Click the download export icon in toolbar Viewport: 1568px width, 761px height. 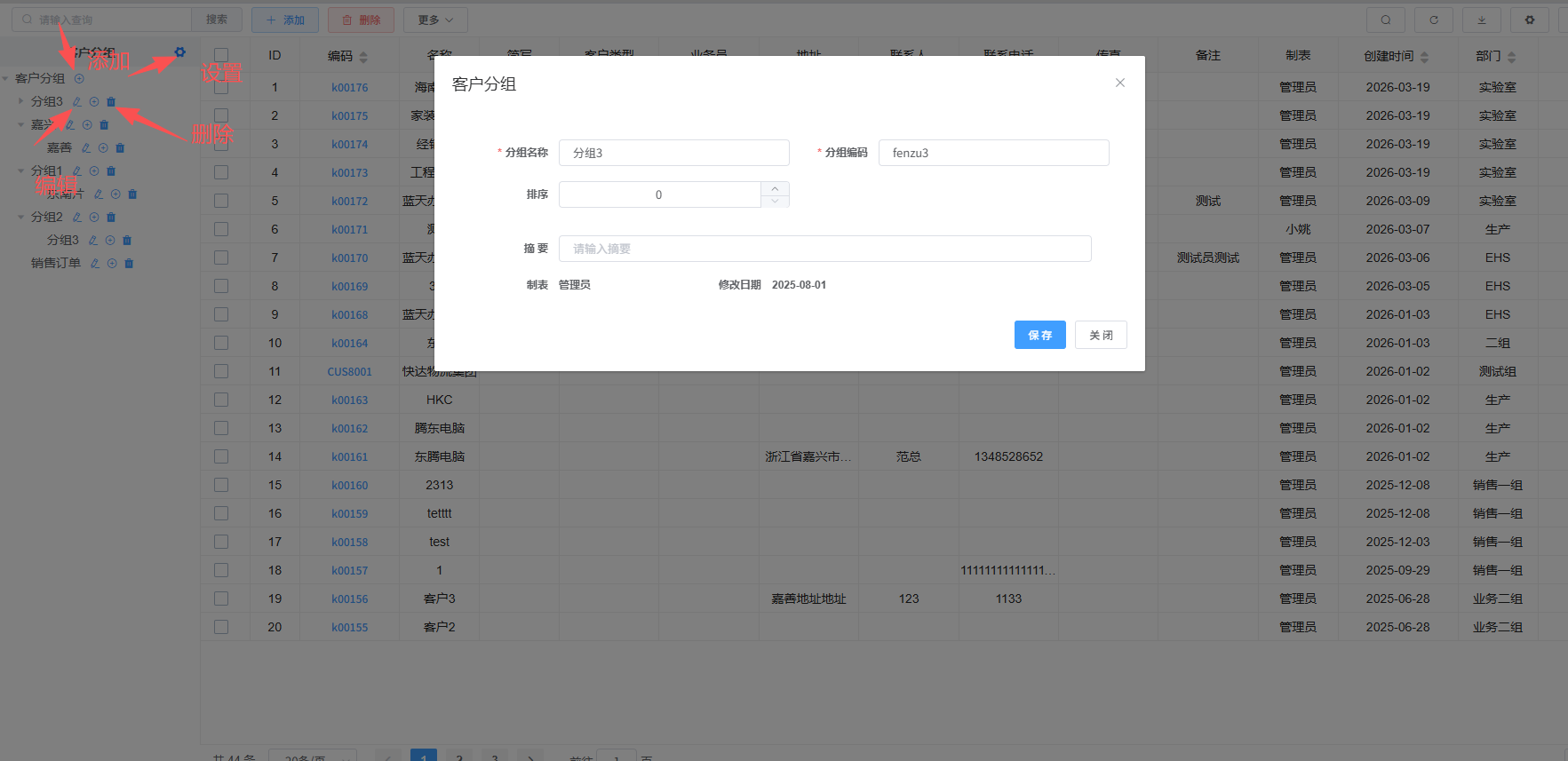pyautogui.click(x=1481, y=20)
